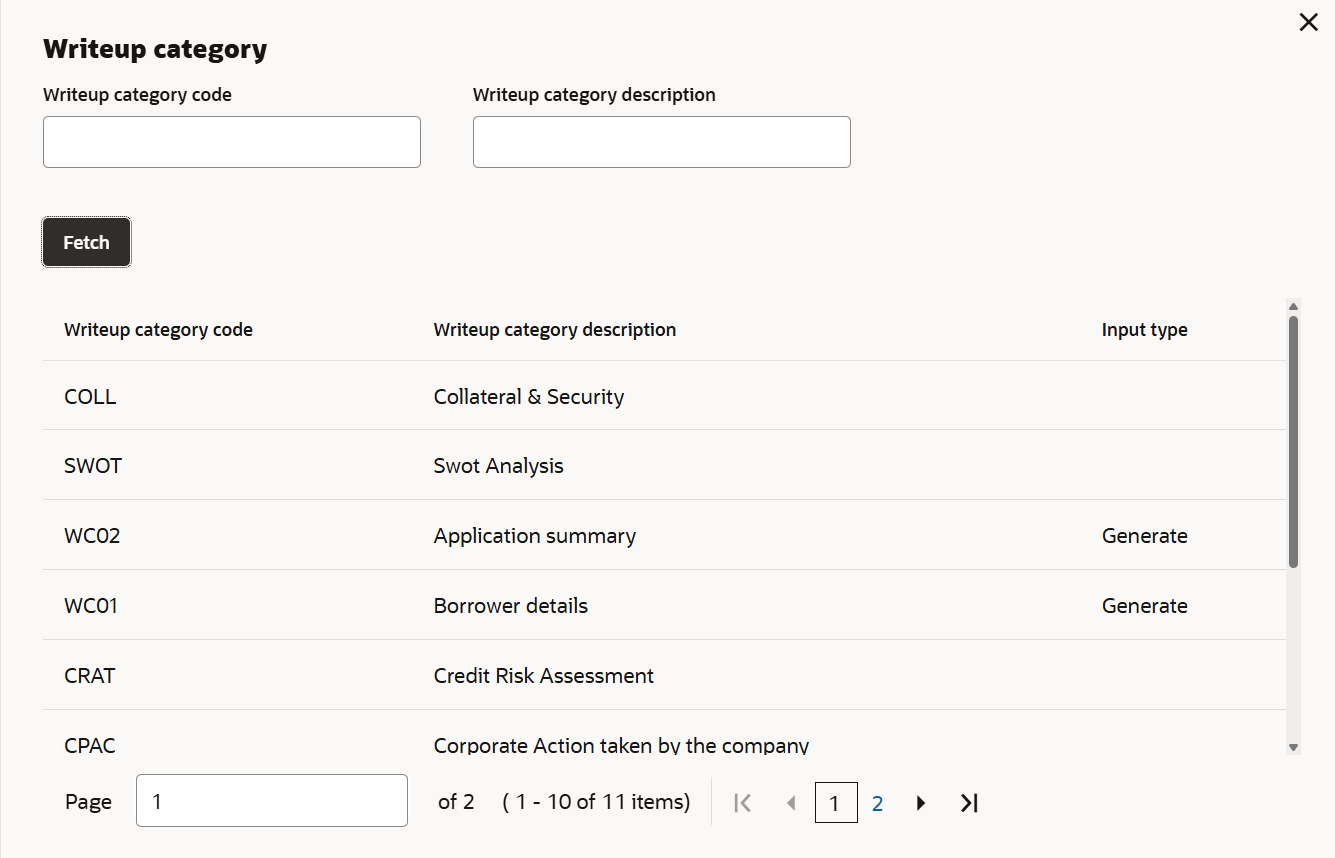Select the COLL Collateral & Security row
The height and width of the screenshot is (858, 1335).
pos(528,397)
